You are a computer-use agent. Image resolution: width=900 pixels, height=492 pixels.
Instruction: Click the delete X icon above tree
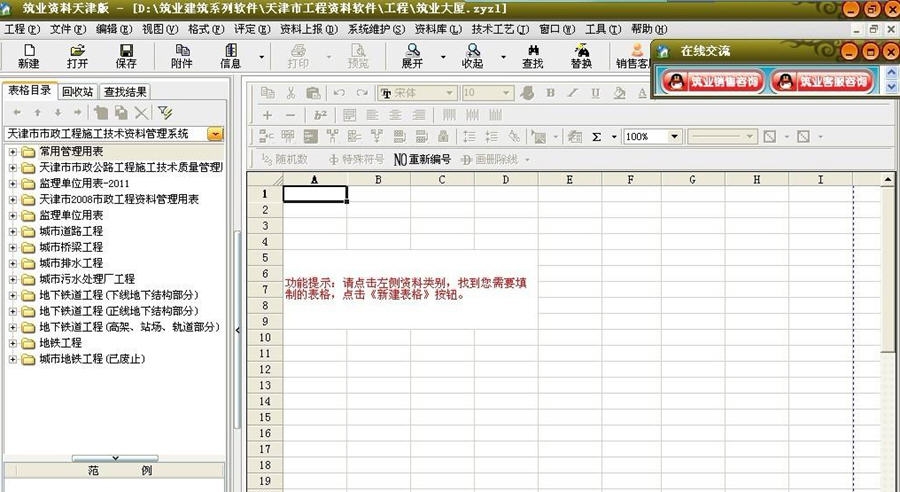coord(141,113)
